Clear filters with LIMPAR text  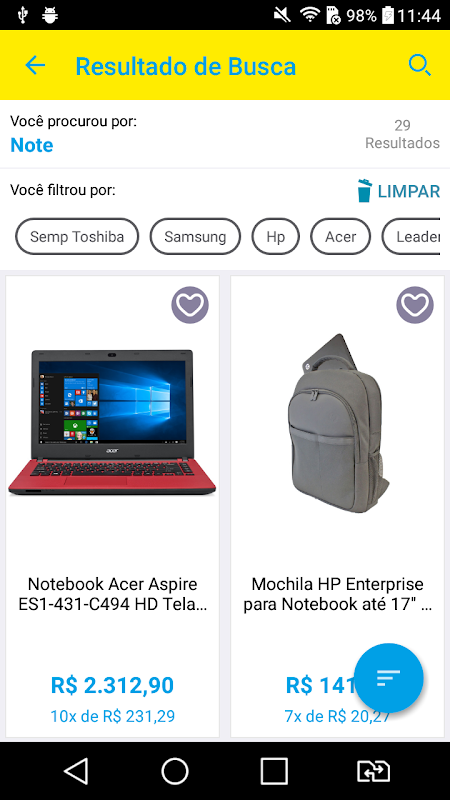(x=409, y=191)
